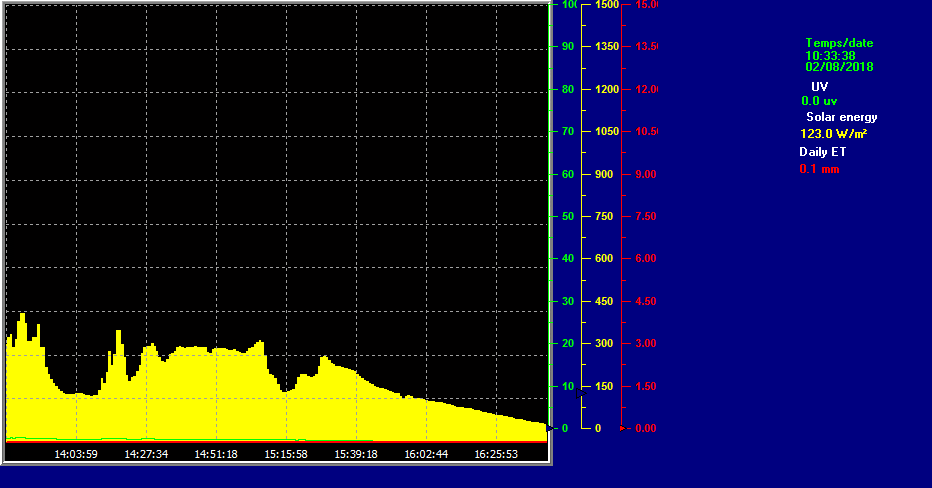Click the date 02/08/2018
The width and height of the screenshot is (932, 488).
pos(839,67)
